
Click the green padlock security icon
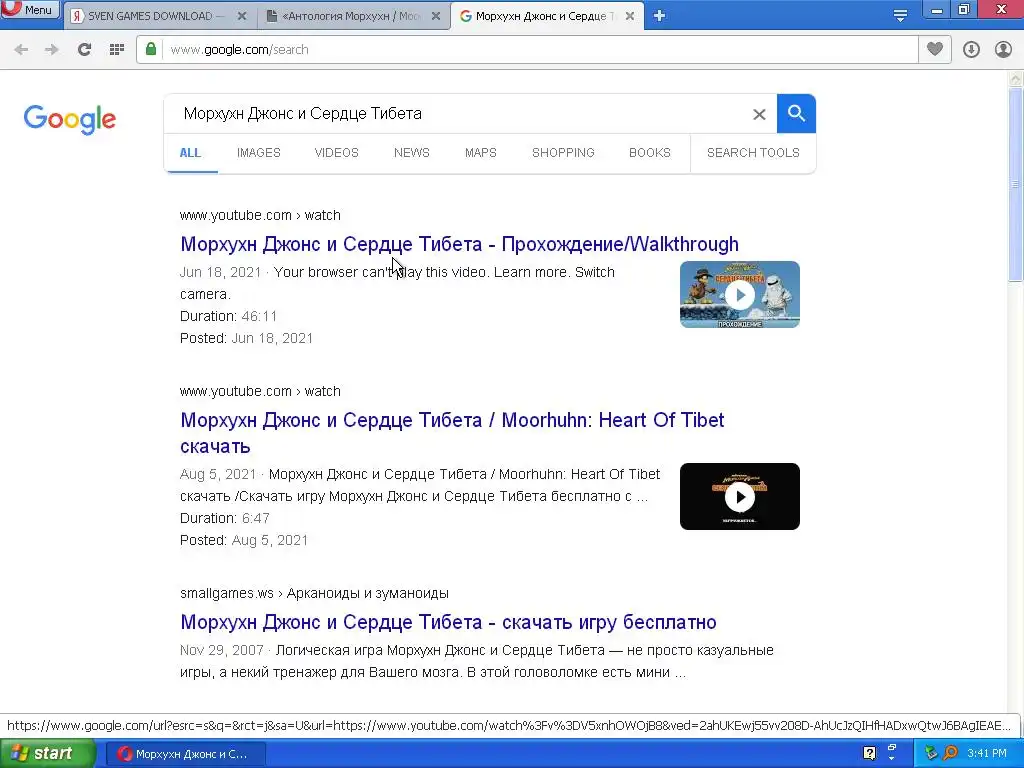[151, 49]
